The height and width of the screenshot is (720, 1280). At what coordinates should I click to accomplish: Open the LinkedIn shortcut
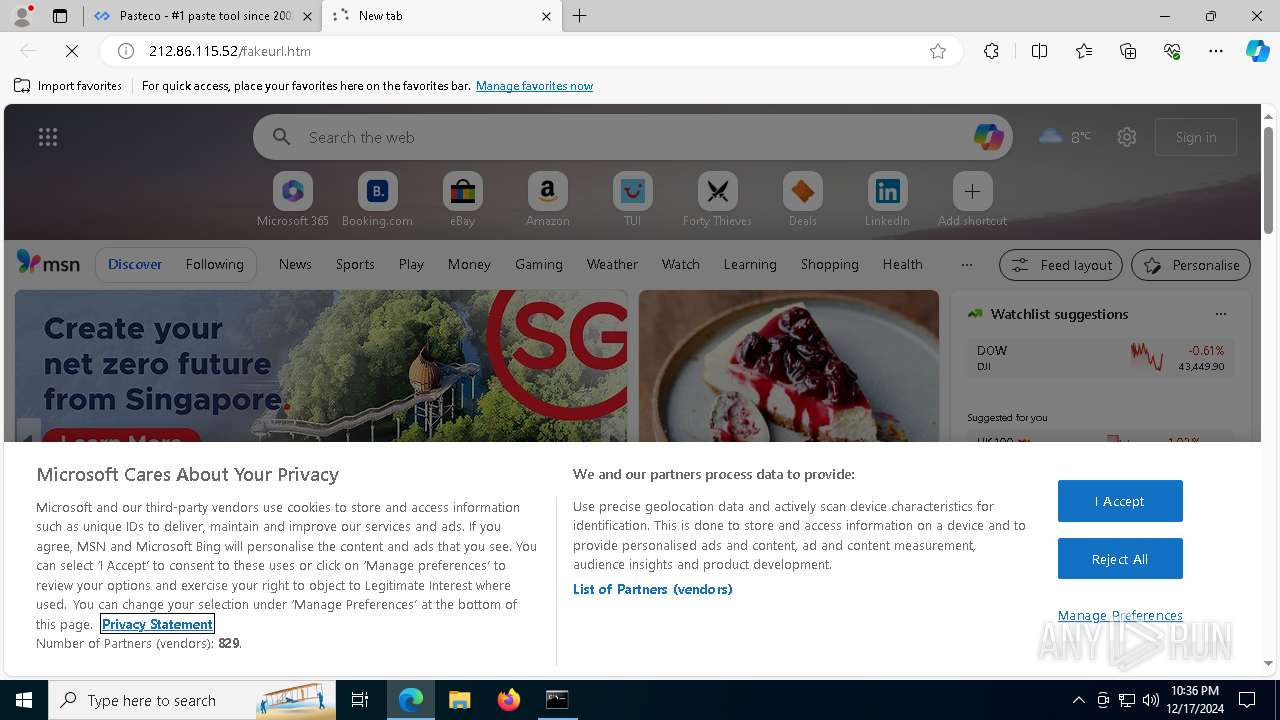(887, 199)
